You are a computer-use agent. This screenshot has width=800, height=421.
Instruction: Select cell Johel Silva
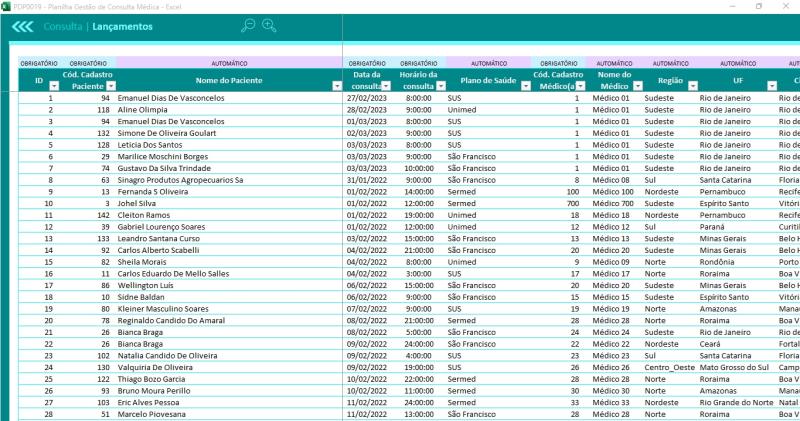tap(229, 204)
